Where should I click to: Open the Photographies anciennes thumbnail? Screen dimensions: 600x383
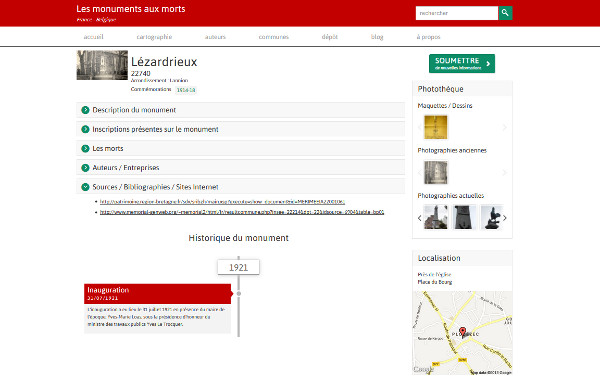pos(435,172)
